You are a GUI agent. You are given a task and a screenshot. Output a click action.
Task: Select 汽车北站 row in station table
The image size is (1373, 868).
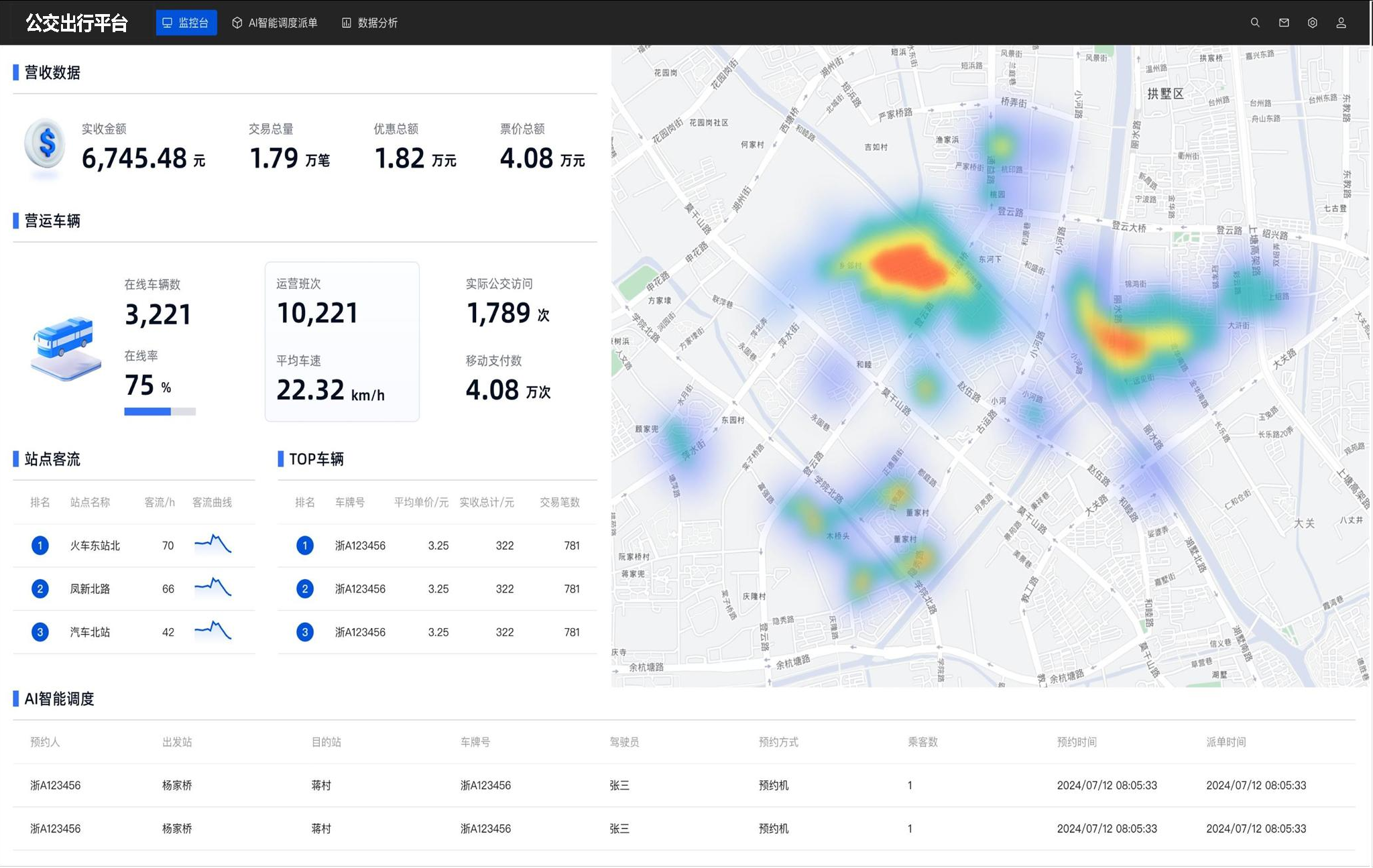pyautogui.click(x=90, y=632)
